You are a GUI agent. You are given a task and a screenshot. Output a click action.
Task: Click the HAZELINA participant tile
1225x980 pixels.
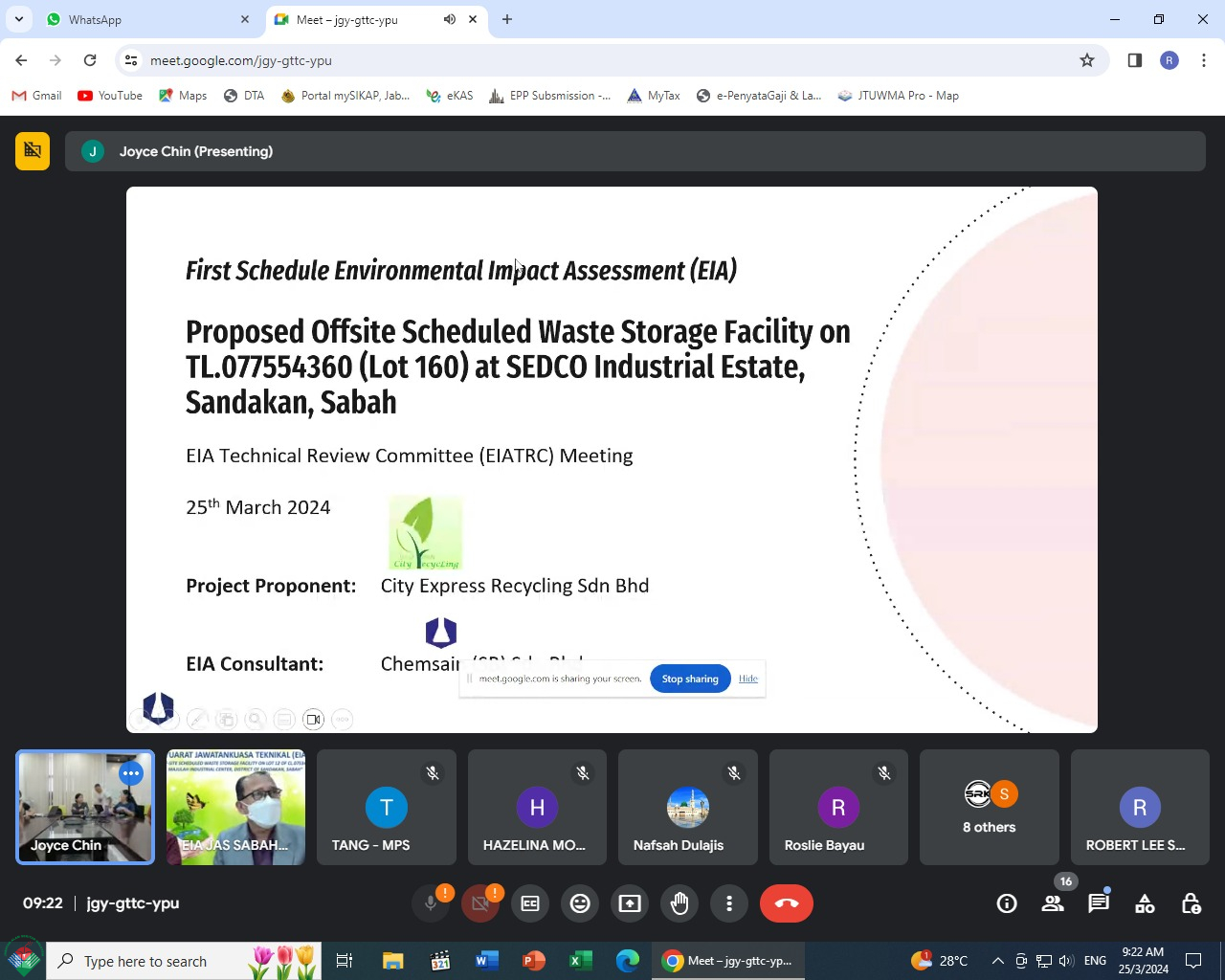click(x=537, y=807)
